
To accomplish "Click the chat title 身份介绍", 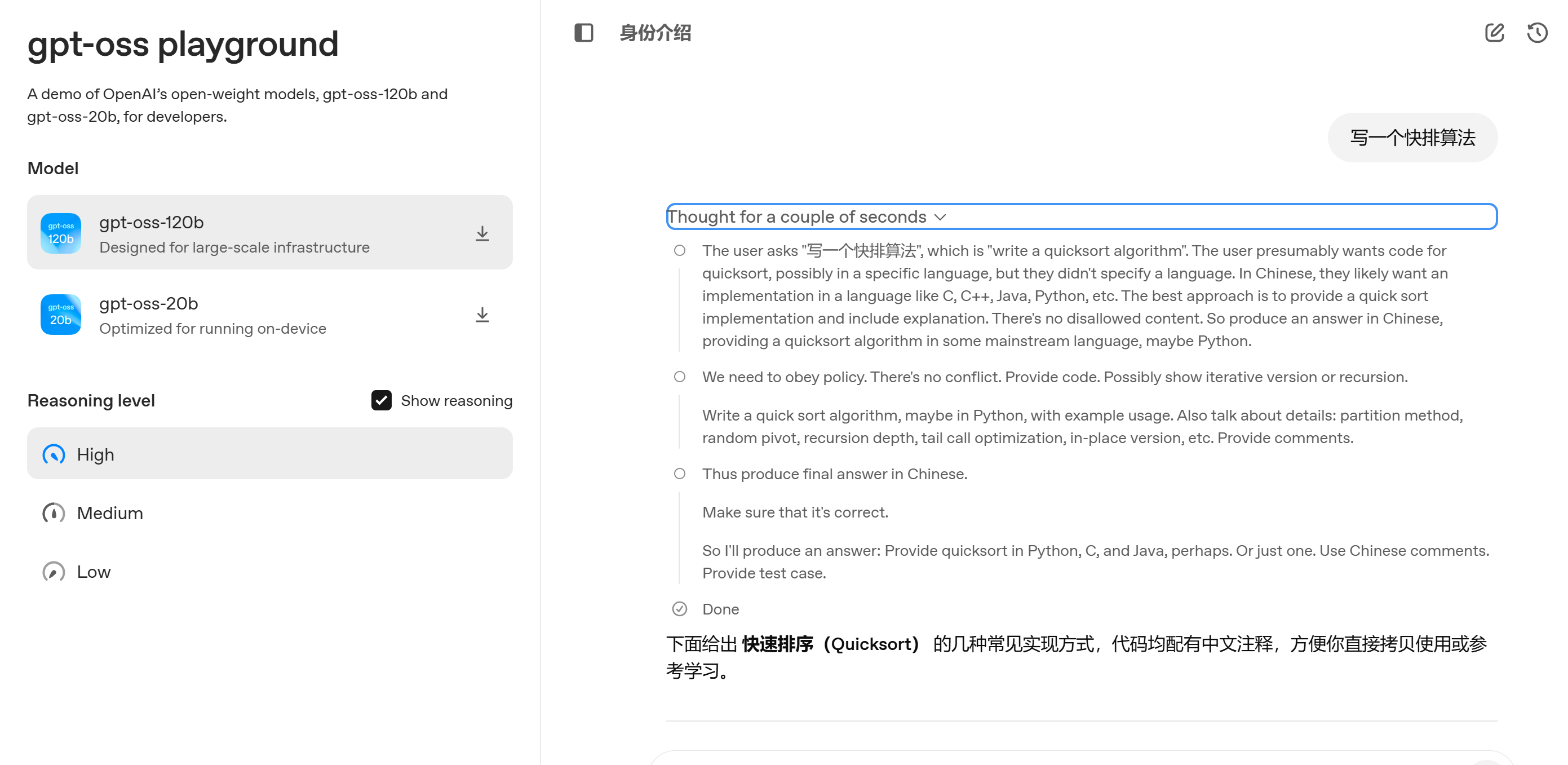I will click(655, 33).
